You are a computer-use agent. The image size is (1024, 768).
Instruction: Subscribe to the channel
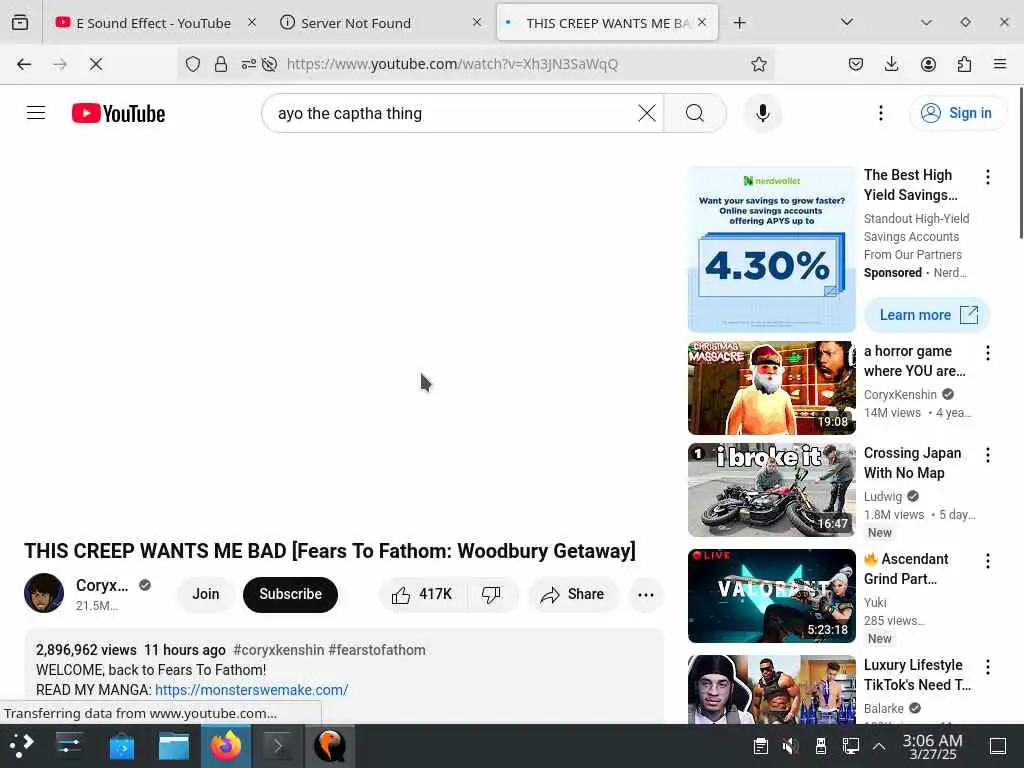(291, 594)
